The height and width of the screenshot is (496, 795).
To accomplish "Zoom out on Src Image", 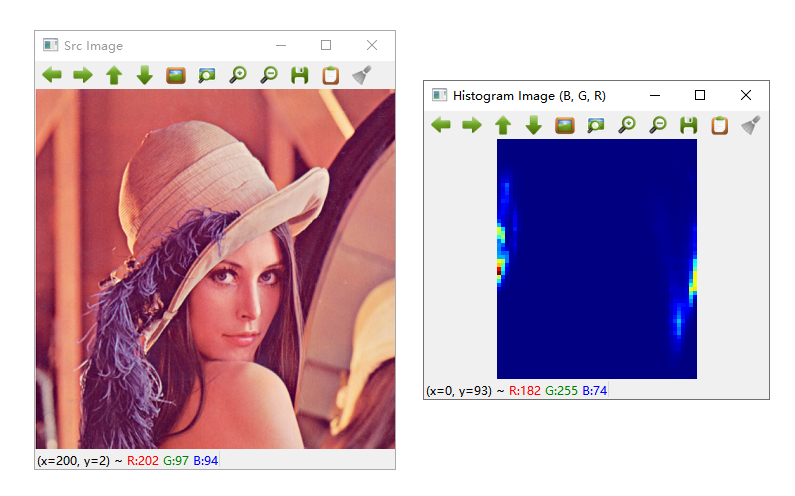I will (x=269, y=75).
